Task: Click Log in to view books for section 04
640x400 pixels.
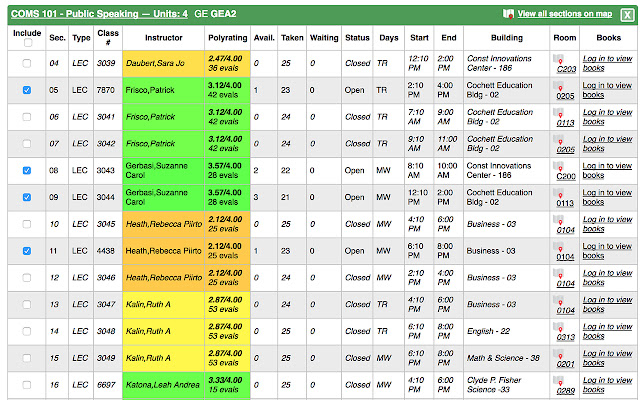Action: pyautogui.click(x=607, y=63)
